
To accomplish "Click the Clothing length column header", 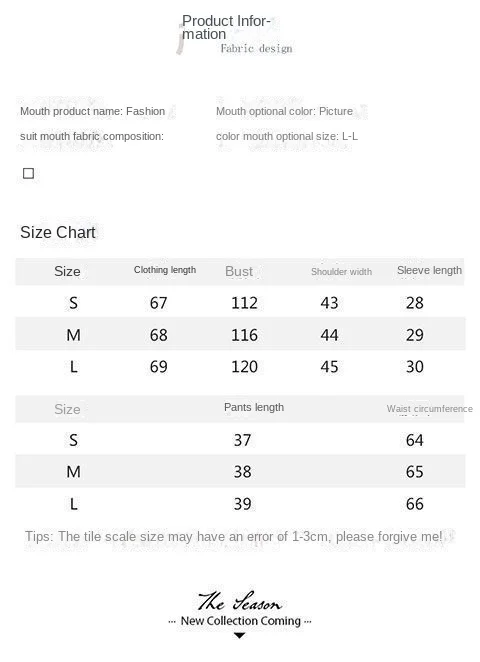I will pyautogui.click(x=165, y=270).
